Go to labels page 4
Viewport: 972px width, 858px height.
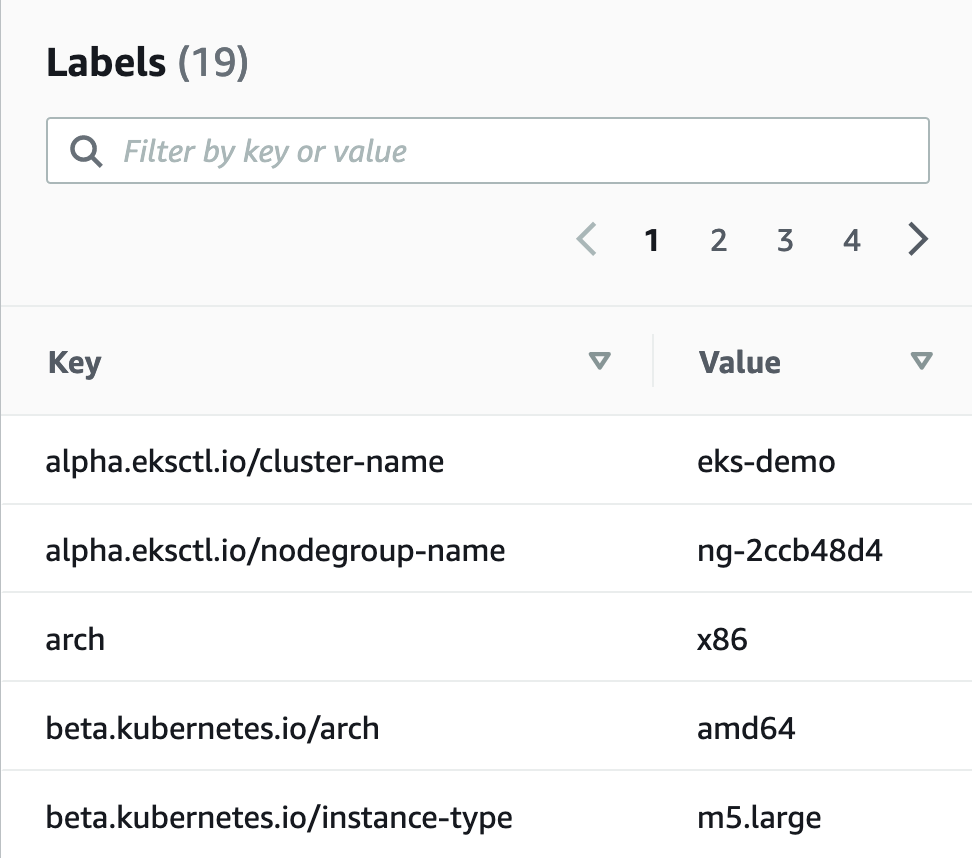(x=851, y=240)
